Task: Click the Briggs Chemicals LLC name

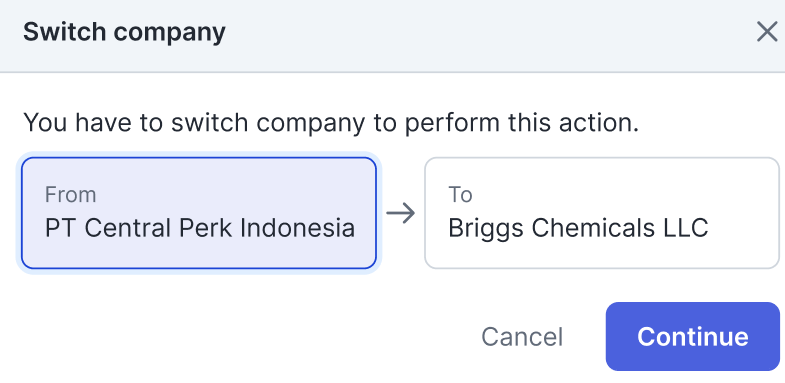Action: 578,228
